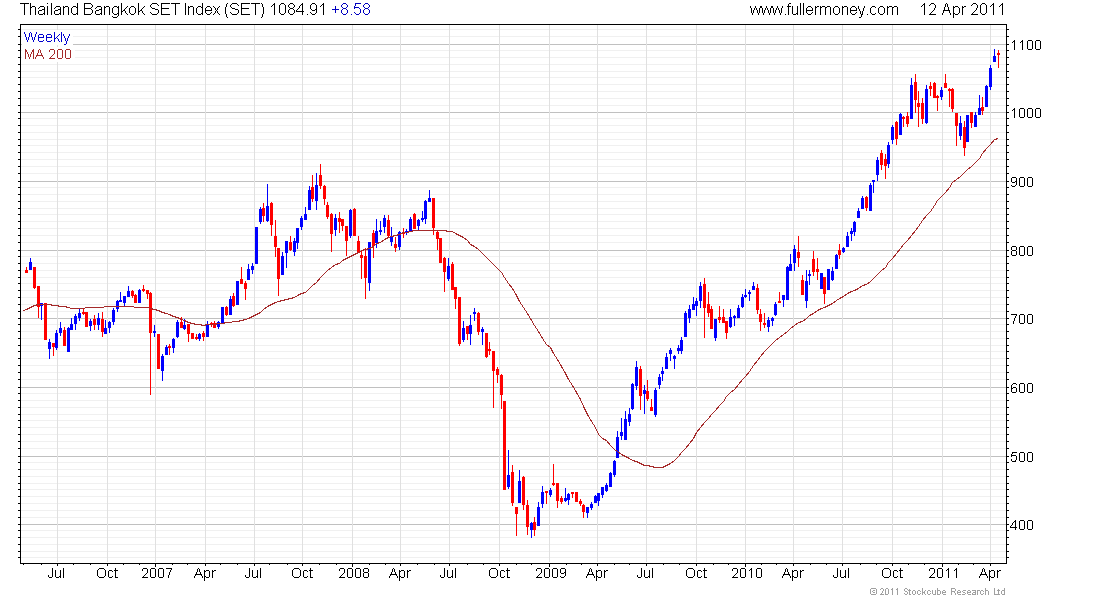Viewport: 1100px width, 600px height.
Task: Click the copyright 'Stockcube Research Ltd' text
Action: (954, 592)
